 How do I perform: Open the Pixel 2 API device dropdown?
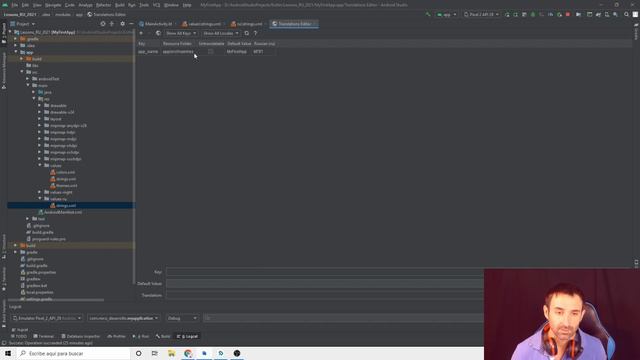pyautogui.click(x=481, y=14)
